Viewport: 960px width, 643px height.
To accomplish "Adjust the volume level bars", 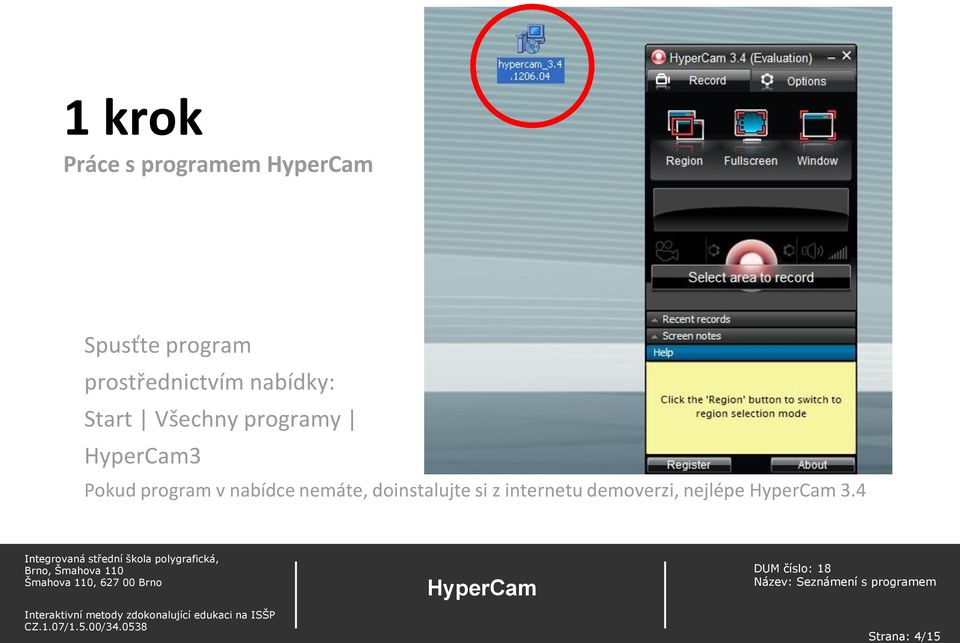I will tap(838, 252).
